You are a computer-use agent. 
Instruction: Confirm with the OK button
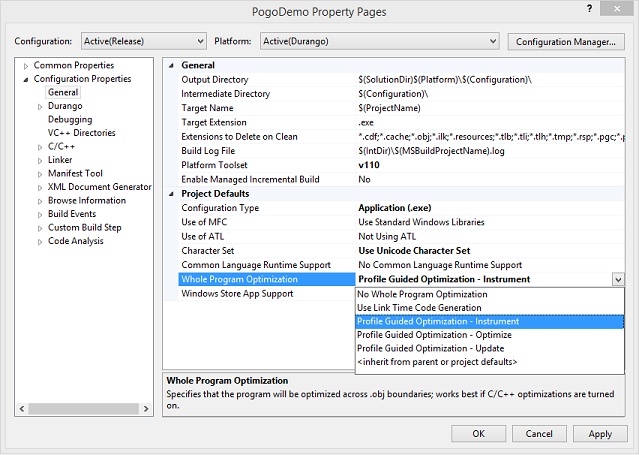coord(478,433)
